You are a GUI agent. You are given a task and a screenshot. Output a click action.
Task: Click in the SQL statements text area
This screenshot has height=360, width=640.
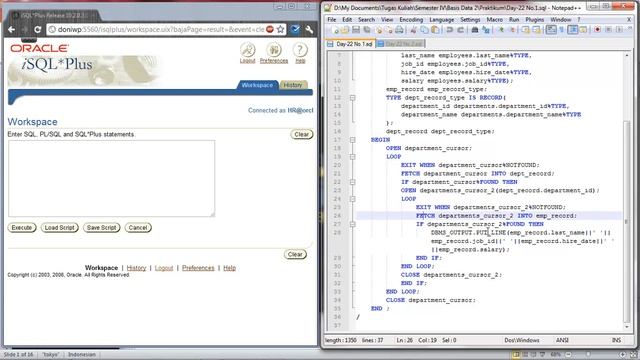[111, 178]
